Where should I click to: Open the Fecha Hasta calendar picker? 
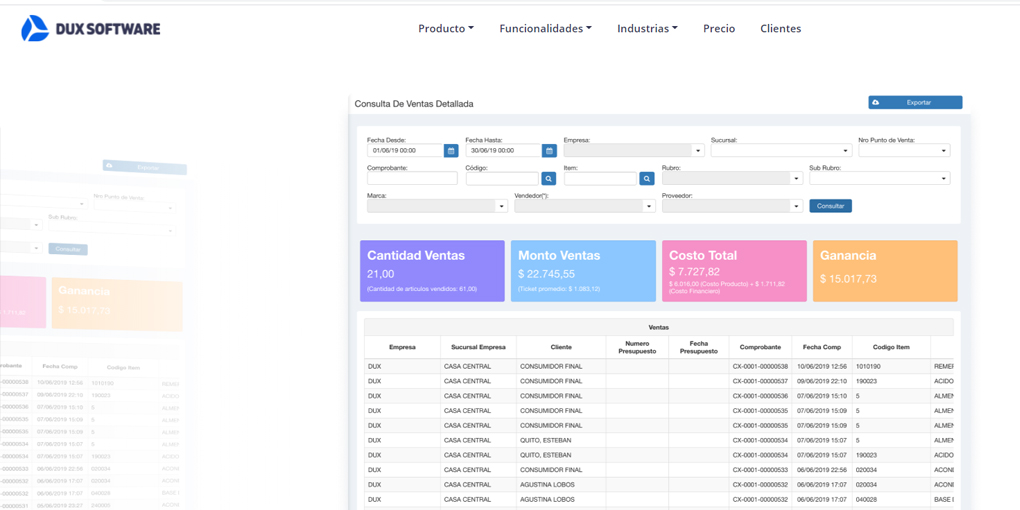549,151
